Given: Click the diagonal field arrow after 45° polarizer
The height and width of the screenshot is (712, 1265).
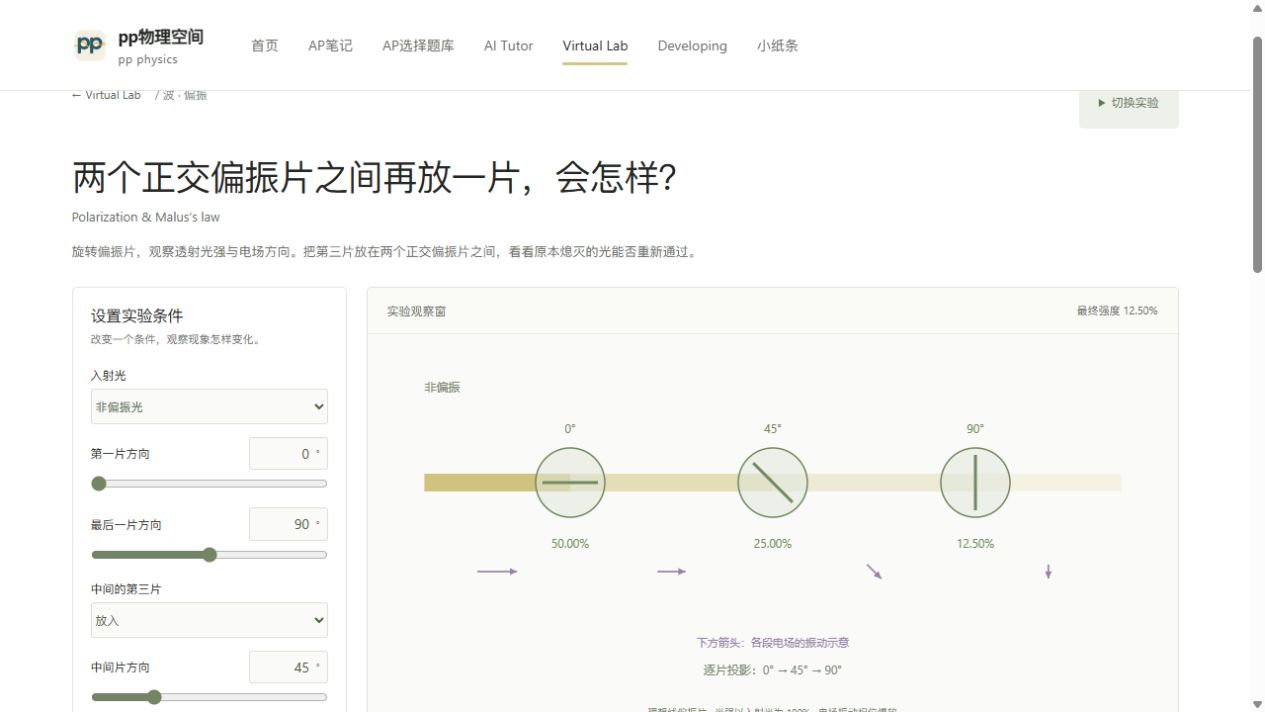Looking at the screenshot, I should coord(874,571).
